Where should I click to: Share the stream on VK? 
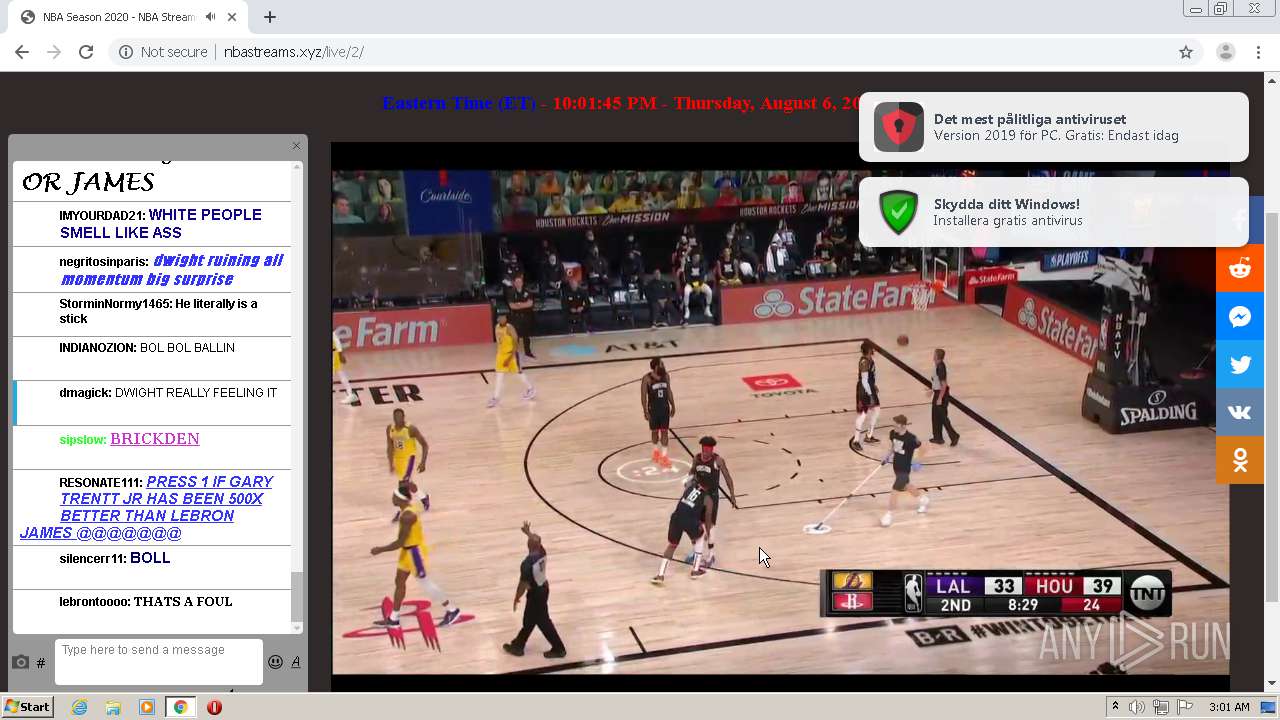[1240, 413]
